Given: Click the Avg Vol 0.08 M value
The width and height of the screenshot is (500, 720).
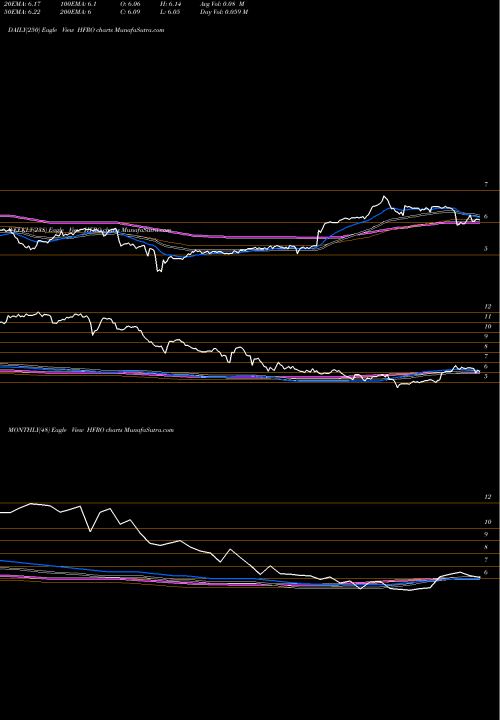Looking at the screenshot, I should pos(222,4).
